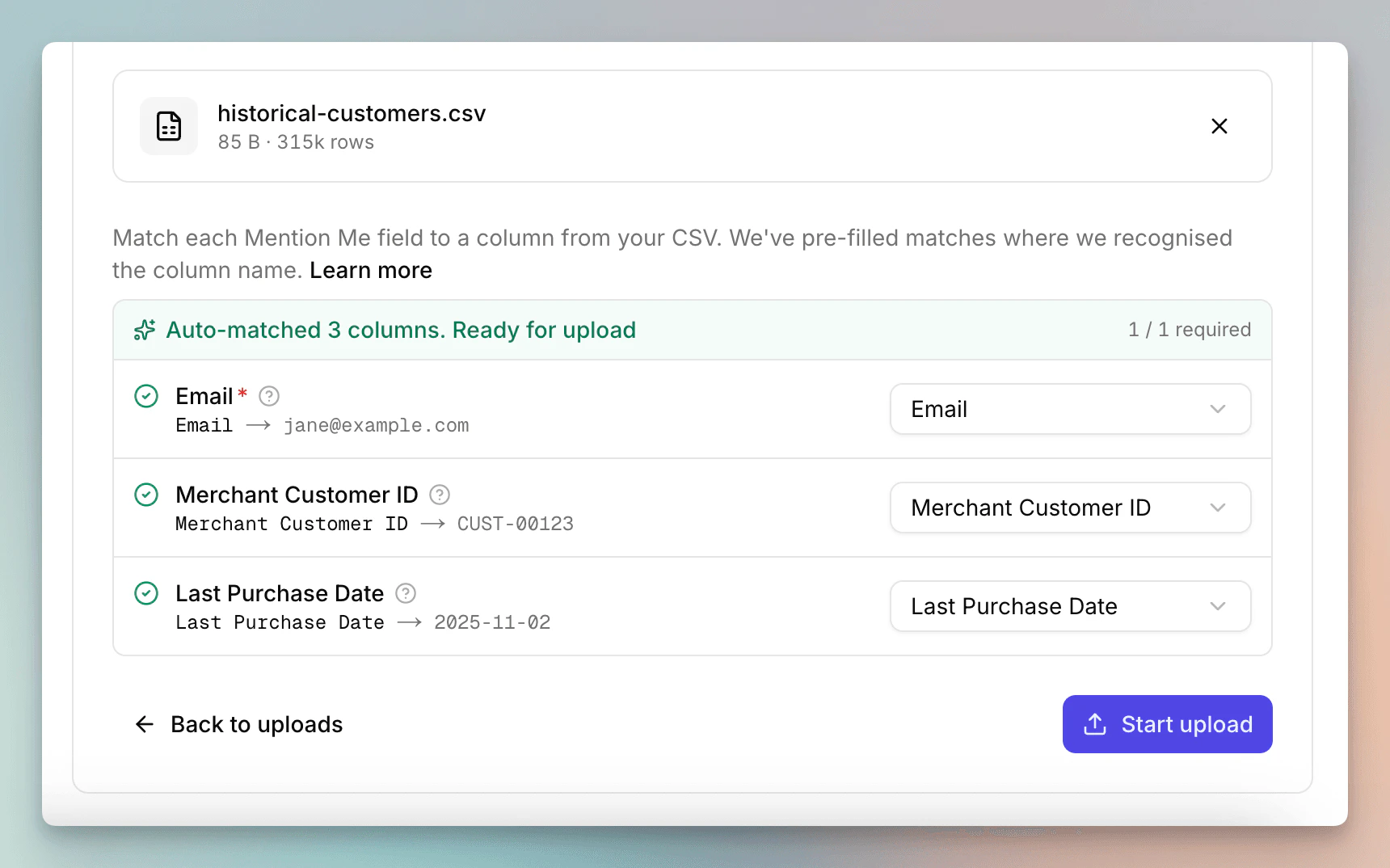
Task: Click the jane@example.com sample value
Action: coord(376,425)
